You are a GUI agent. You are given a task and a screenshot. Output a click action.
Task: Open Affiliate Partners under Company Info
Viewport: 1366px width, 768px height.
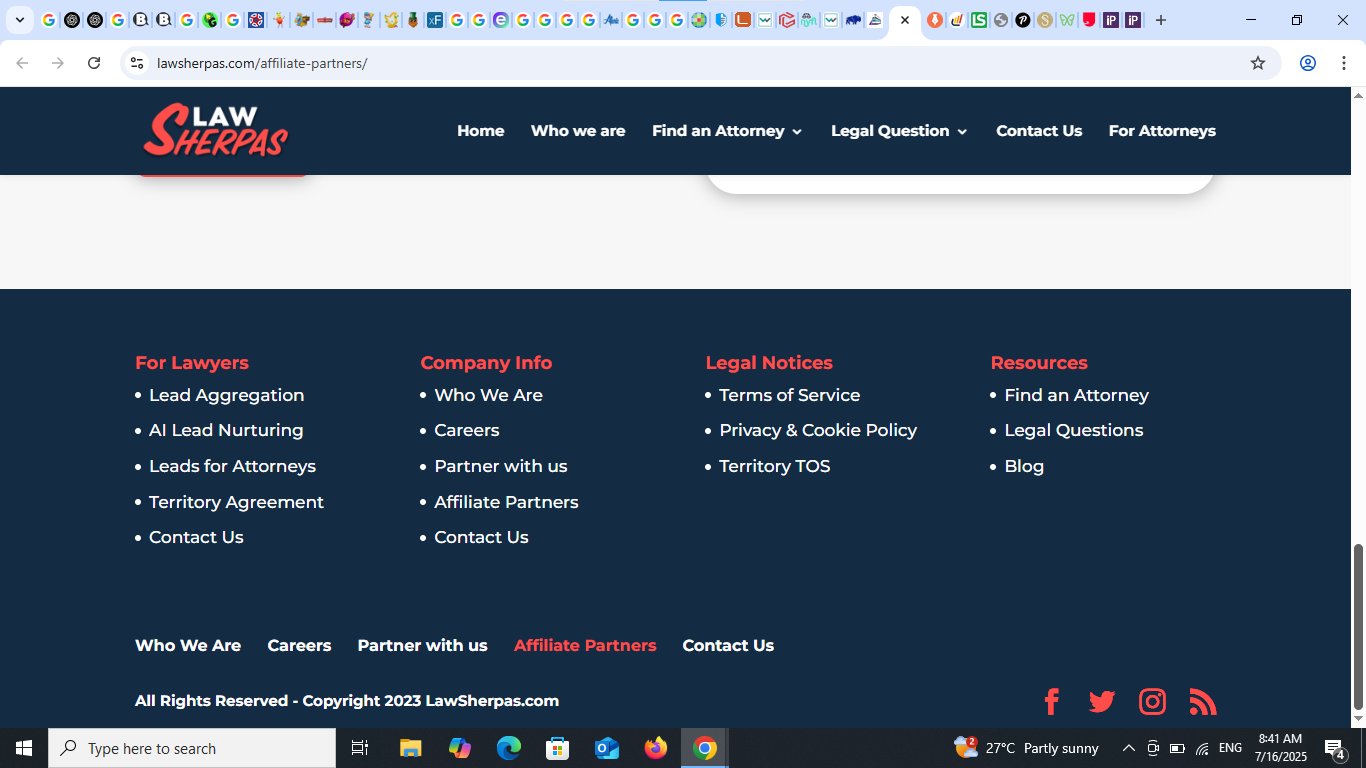coord(506,502)
